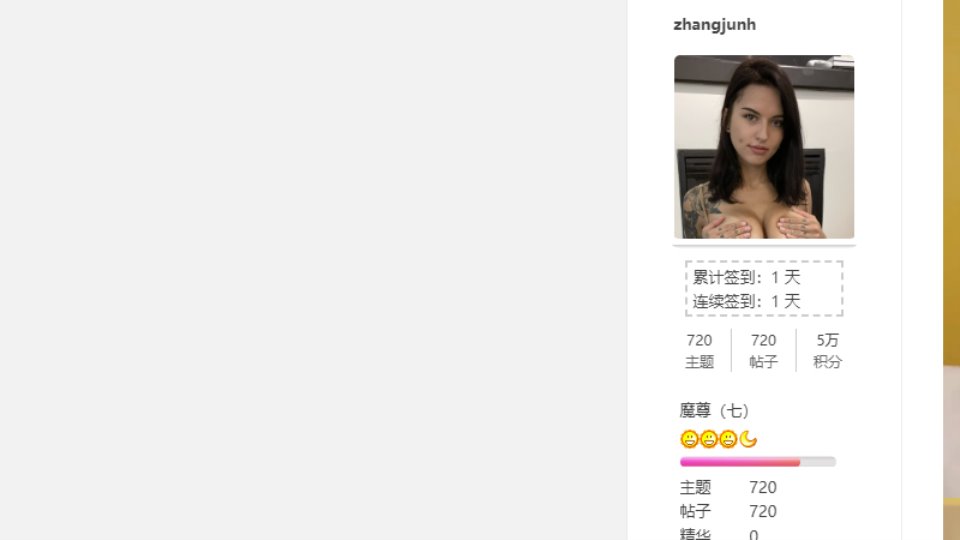Select the 主题 720 row in stats list
960x540 pixels.
click(729, 487)
